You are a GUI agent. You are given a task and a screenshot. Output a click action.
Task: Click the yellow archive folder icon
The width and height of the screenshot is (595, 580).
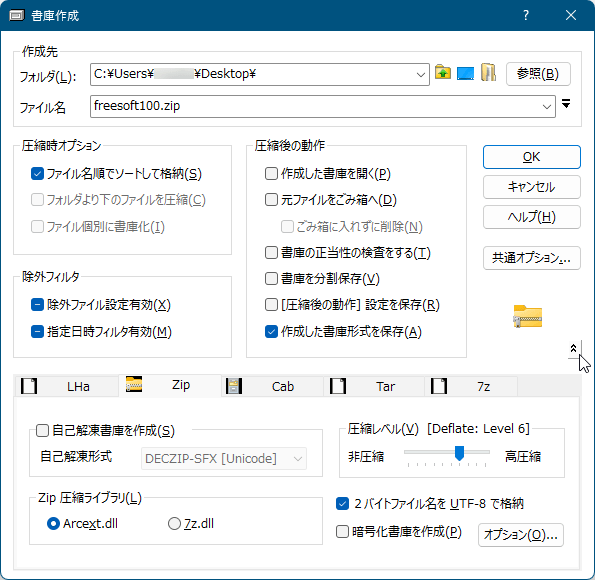(488, 72)
